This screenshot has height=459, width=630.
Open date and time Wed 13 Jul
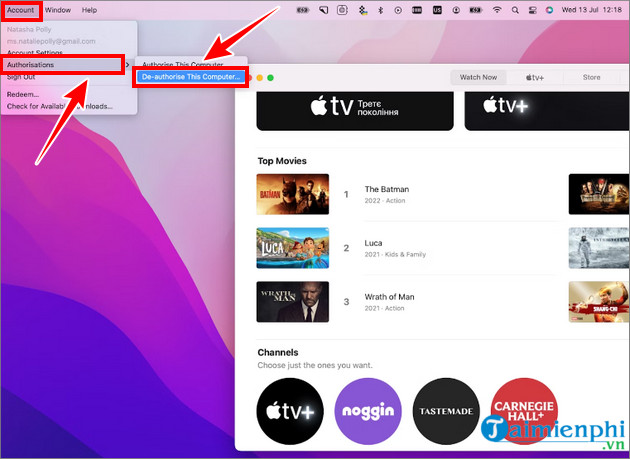click(591, 10)
